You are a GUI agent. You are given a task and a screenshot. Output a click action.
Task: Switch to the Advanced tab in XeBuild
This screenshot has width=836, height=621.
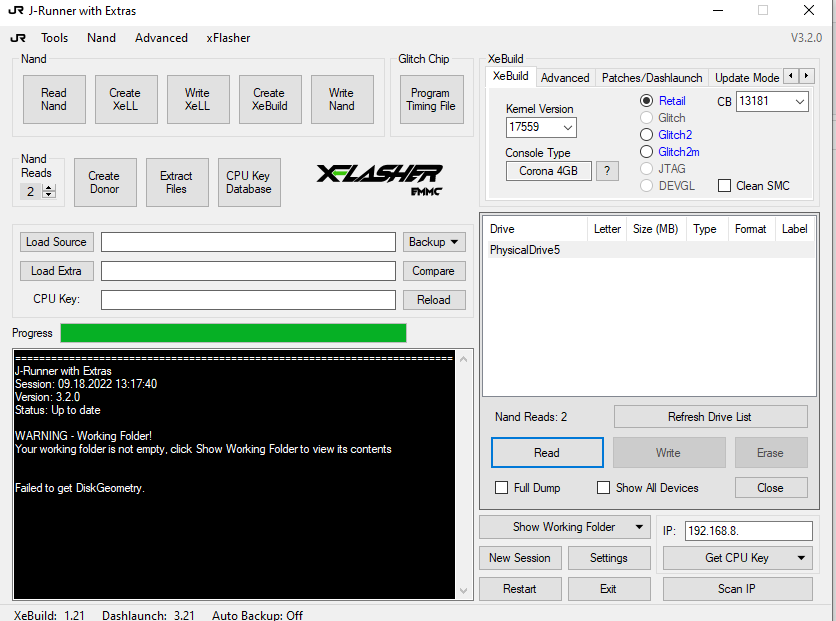coord(565,78)
